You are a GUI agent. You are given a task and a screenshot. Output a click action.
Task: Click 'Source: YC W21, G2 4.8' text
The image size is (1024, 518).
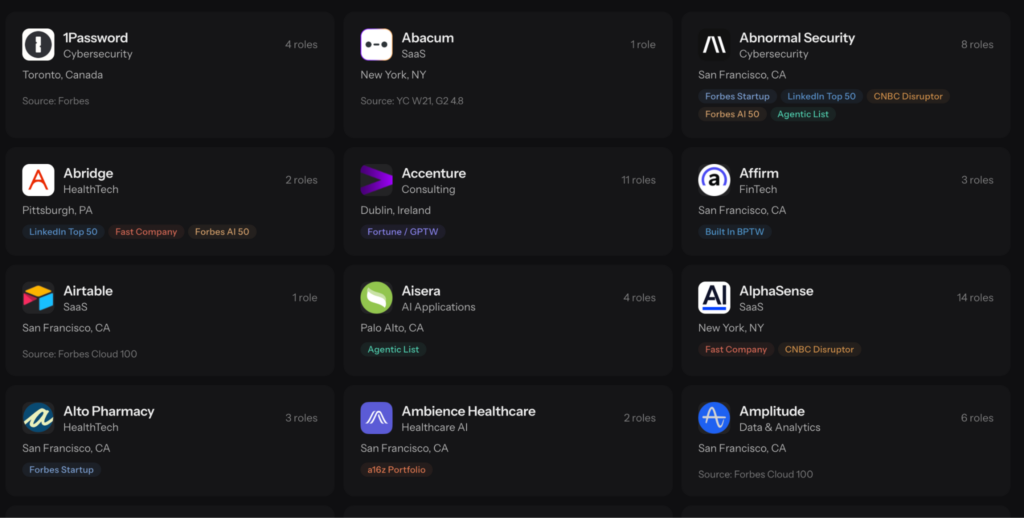point(412,101)
